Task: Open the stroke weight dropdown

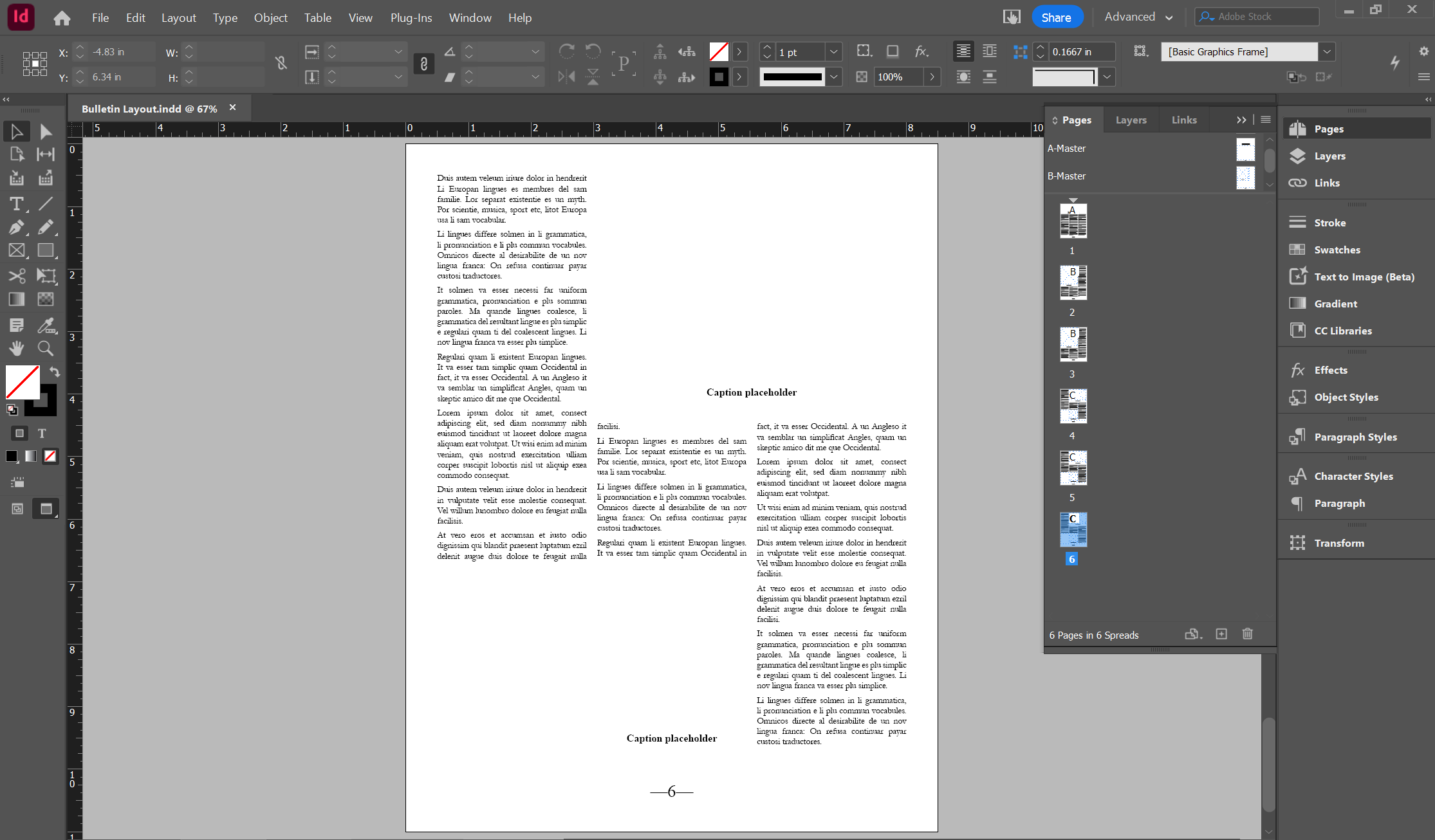Action: tap(834, 51)
